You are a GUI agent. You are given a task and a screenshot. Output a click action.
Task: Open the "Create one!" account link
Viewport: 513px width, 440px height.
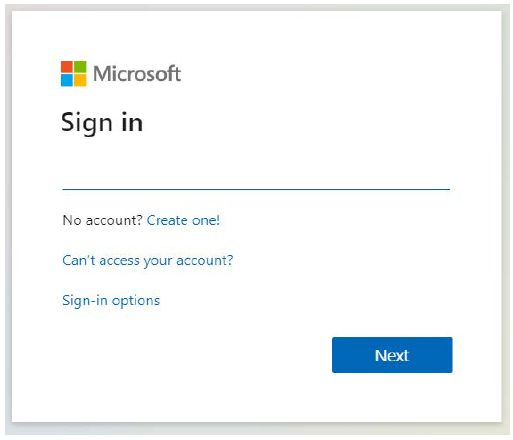(x=183, y=220)
